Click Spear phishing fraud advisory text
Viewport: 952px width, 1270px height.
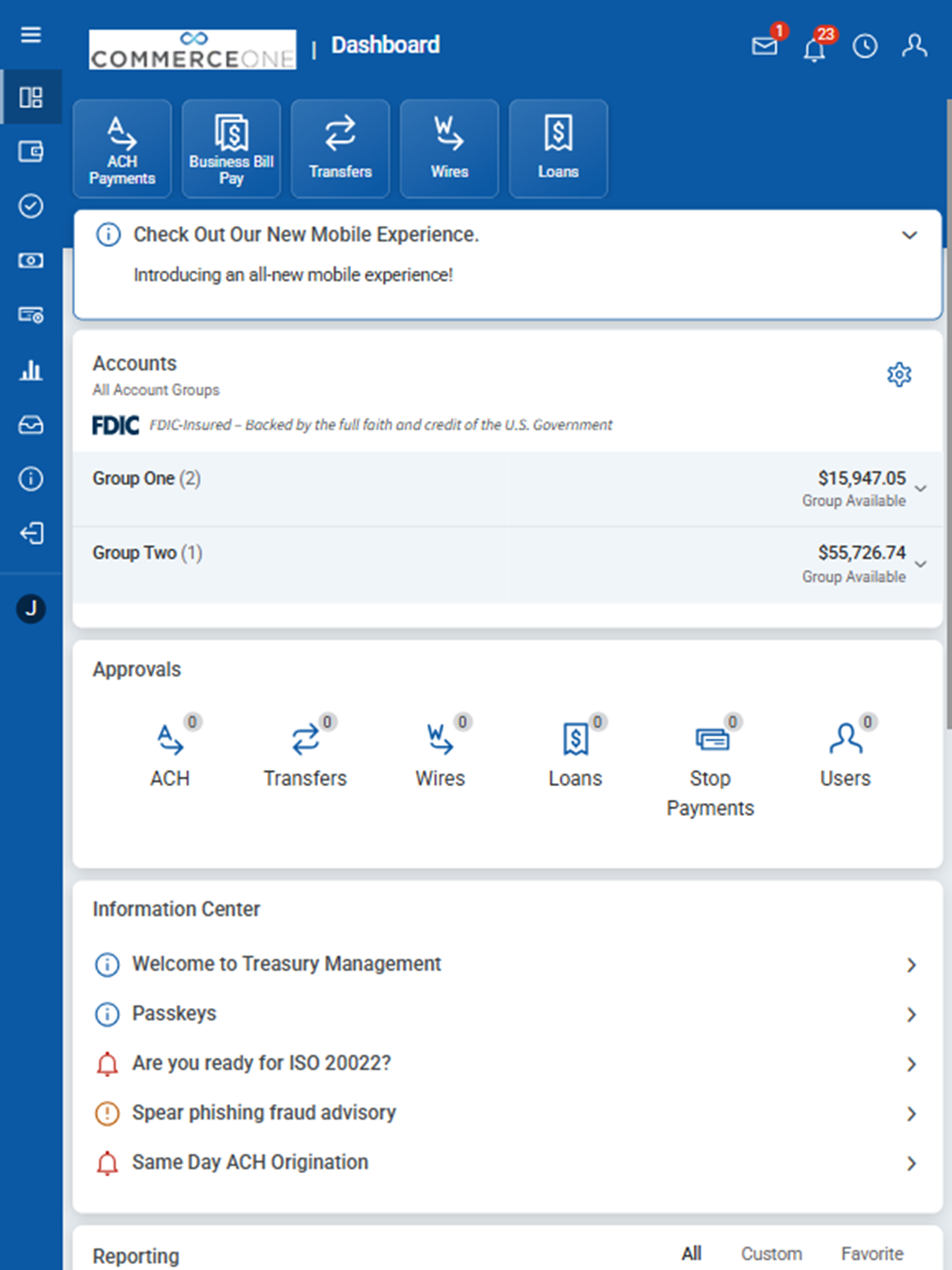click(264, 1113)
